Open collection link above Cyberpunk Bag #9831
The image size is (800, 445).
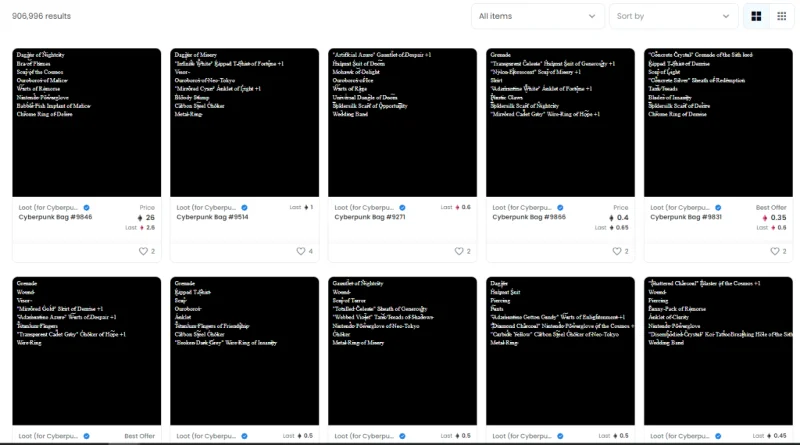pos(680,208)
